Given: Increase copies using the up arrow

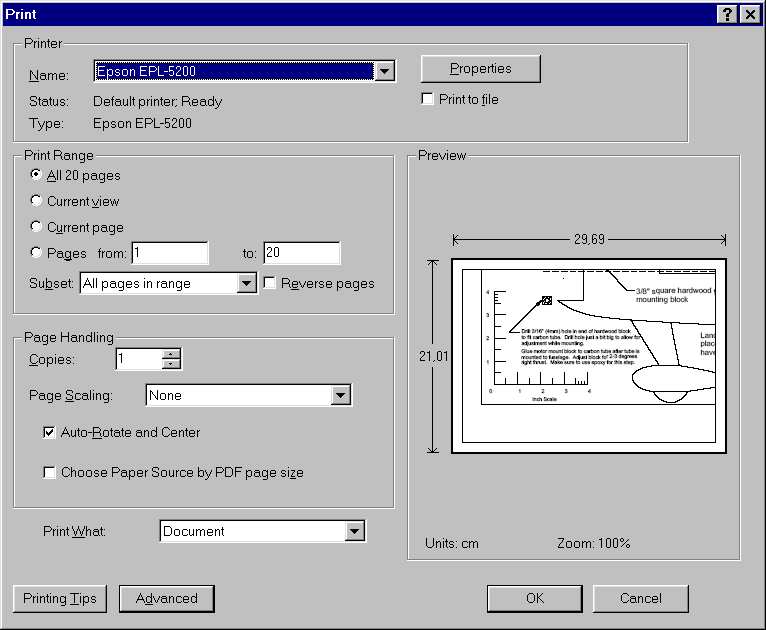Looking at the screenshot, I should (171, 353).
